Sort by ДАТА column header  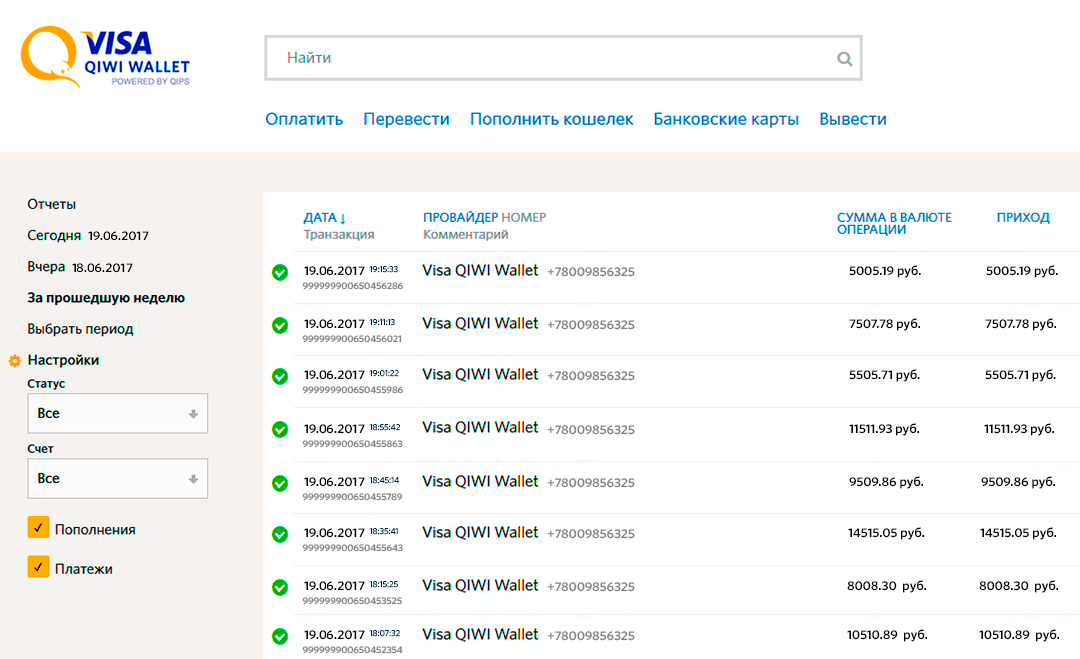(x=324, y=218)
